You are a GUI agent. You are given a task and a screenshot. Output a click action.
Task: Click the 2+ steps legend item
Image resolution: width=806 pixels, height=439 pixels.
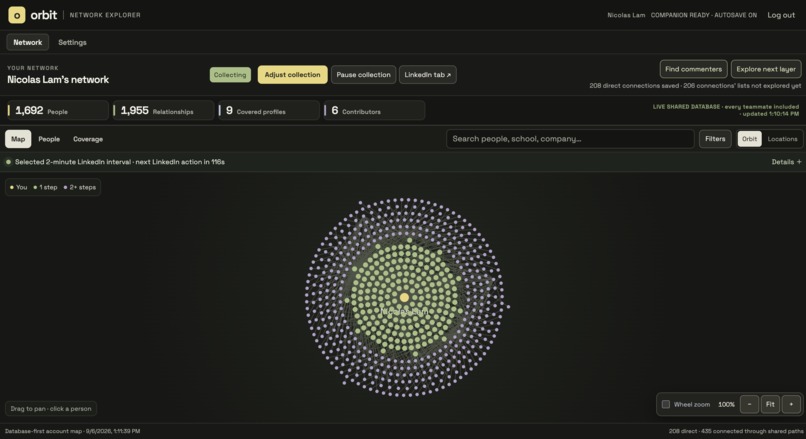tap(80, 187)
